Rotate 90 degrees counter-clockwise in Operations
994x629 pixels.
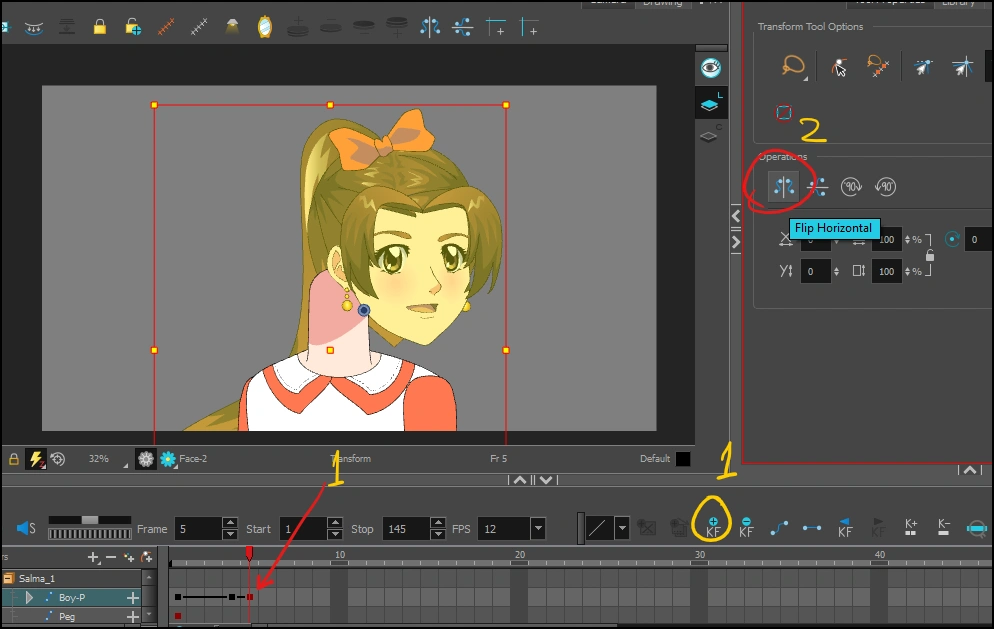pos(885,186)
